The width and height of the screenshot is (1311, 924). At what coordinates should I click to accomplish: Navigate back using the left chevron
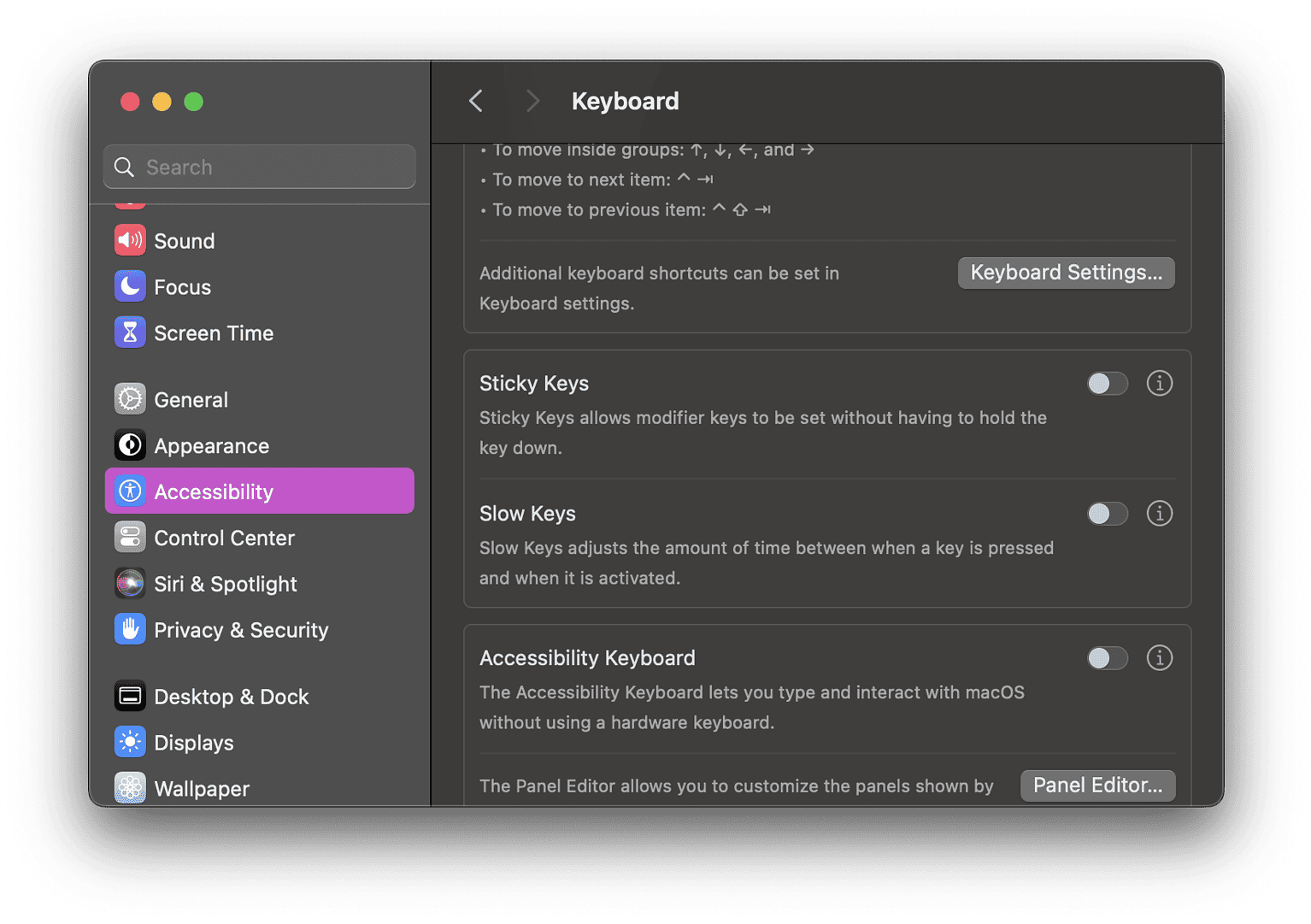pos(475,101)
